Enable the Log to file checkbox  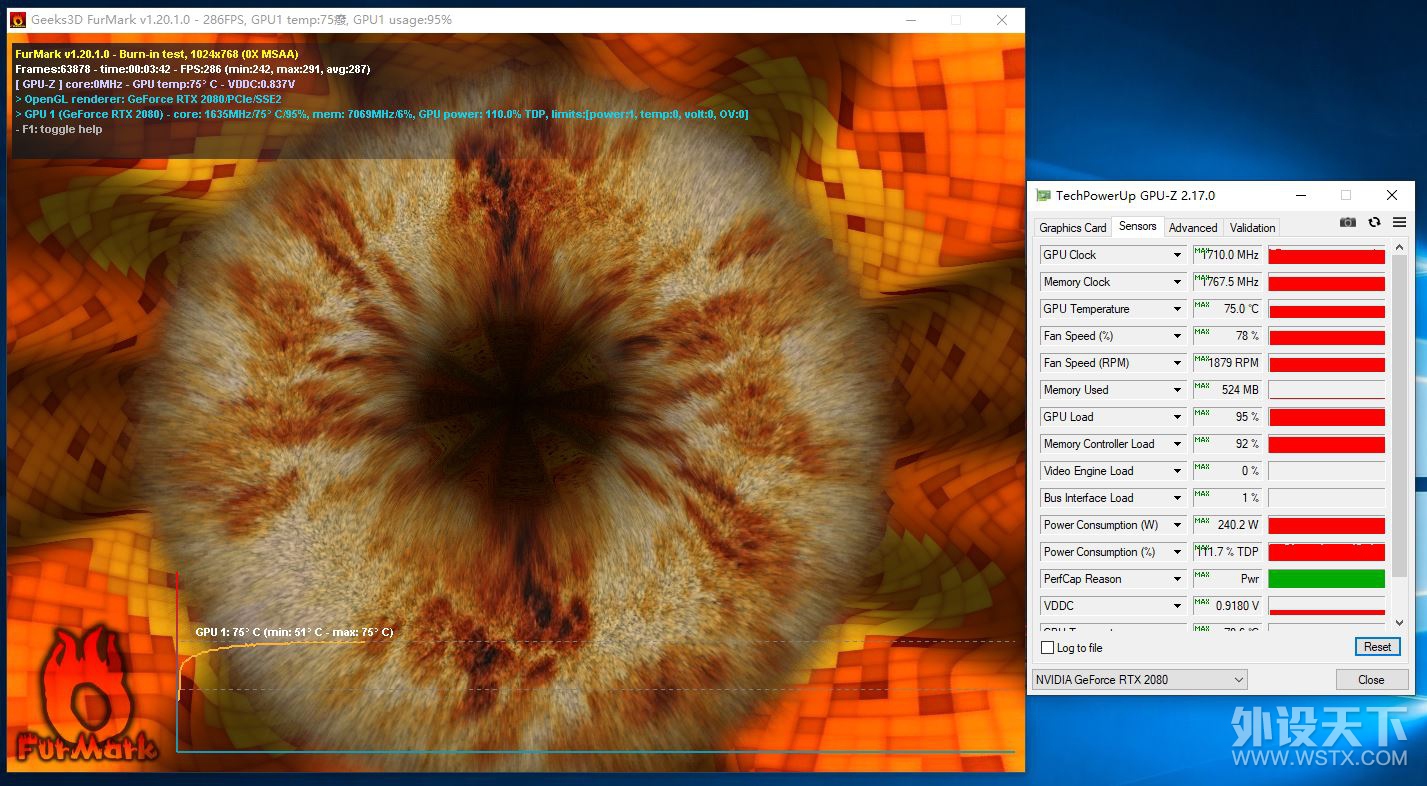click(1048, 648)
